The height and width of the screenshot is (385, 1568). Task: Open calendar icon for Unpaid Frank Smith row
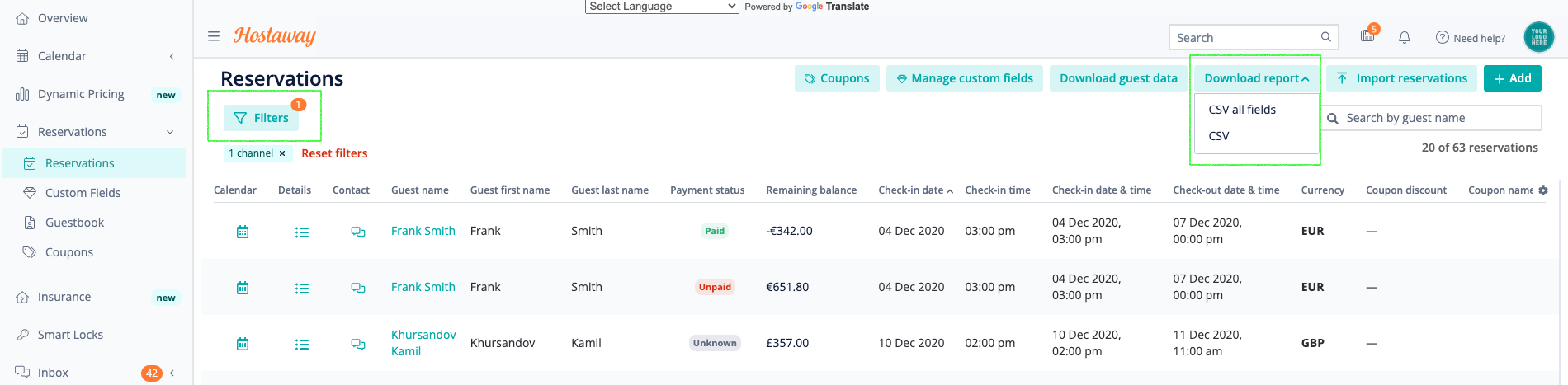[243, 288]
